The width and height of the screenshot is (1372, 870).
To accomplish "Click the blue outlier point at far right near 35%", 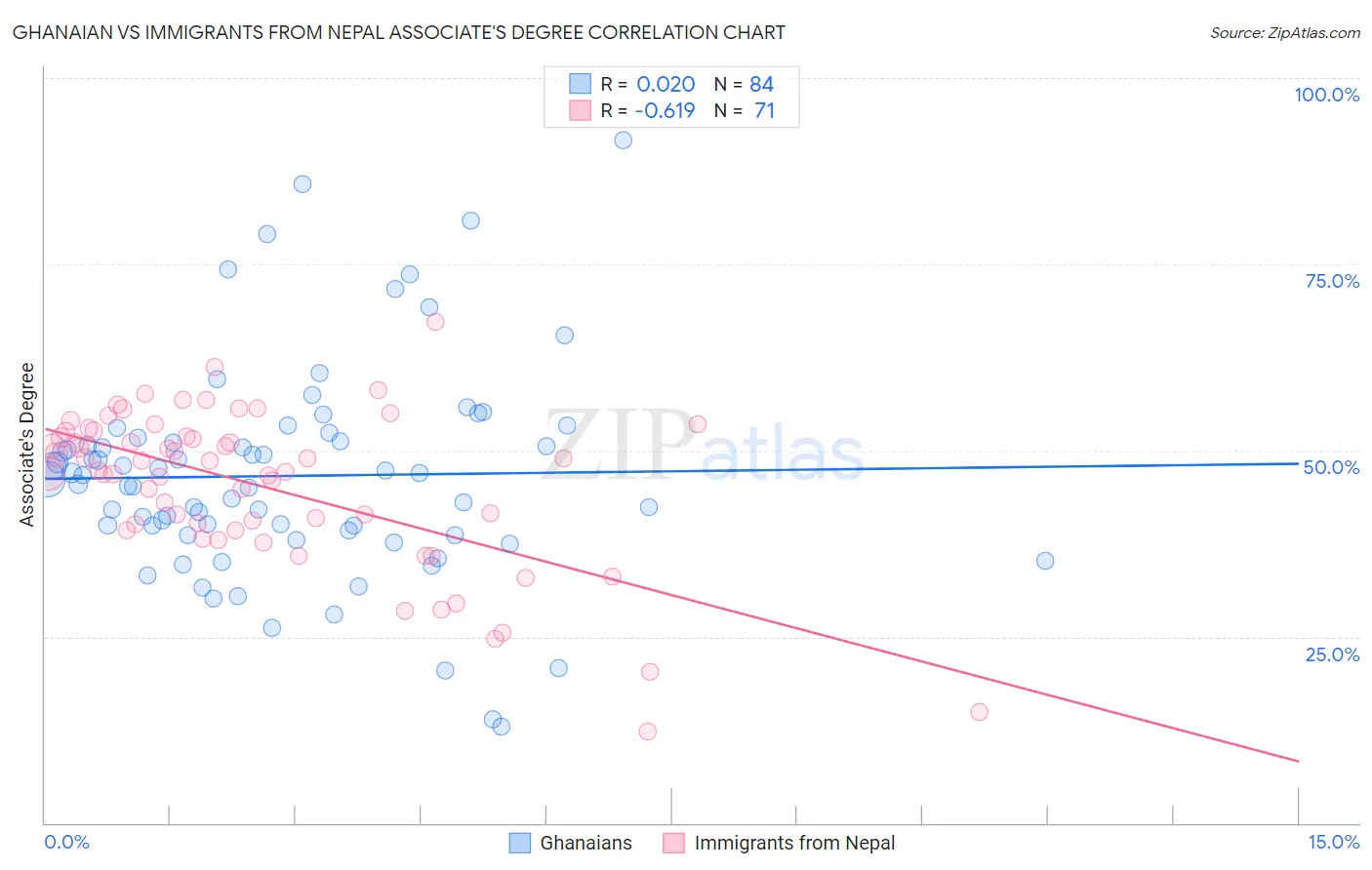I will point(1045,561).
